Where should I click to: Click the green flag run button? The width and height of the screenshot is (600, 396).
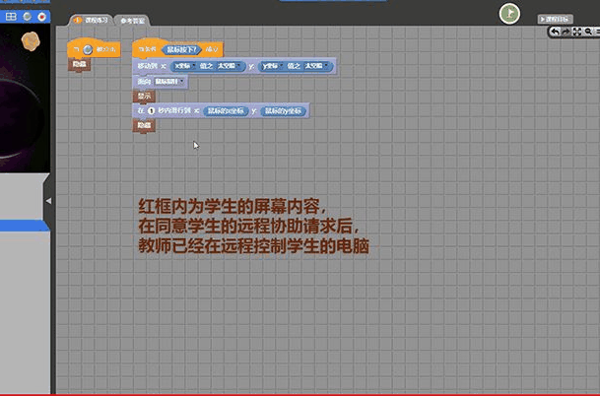(509, 14)
